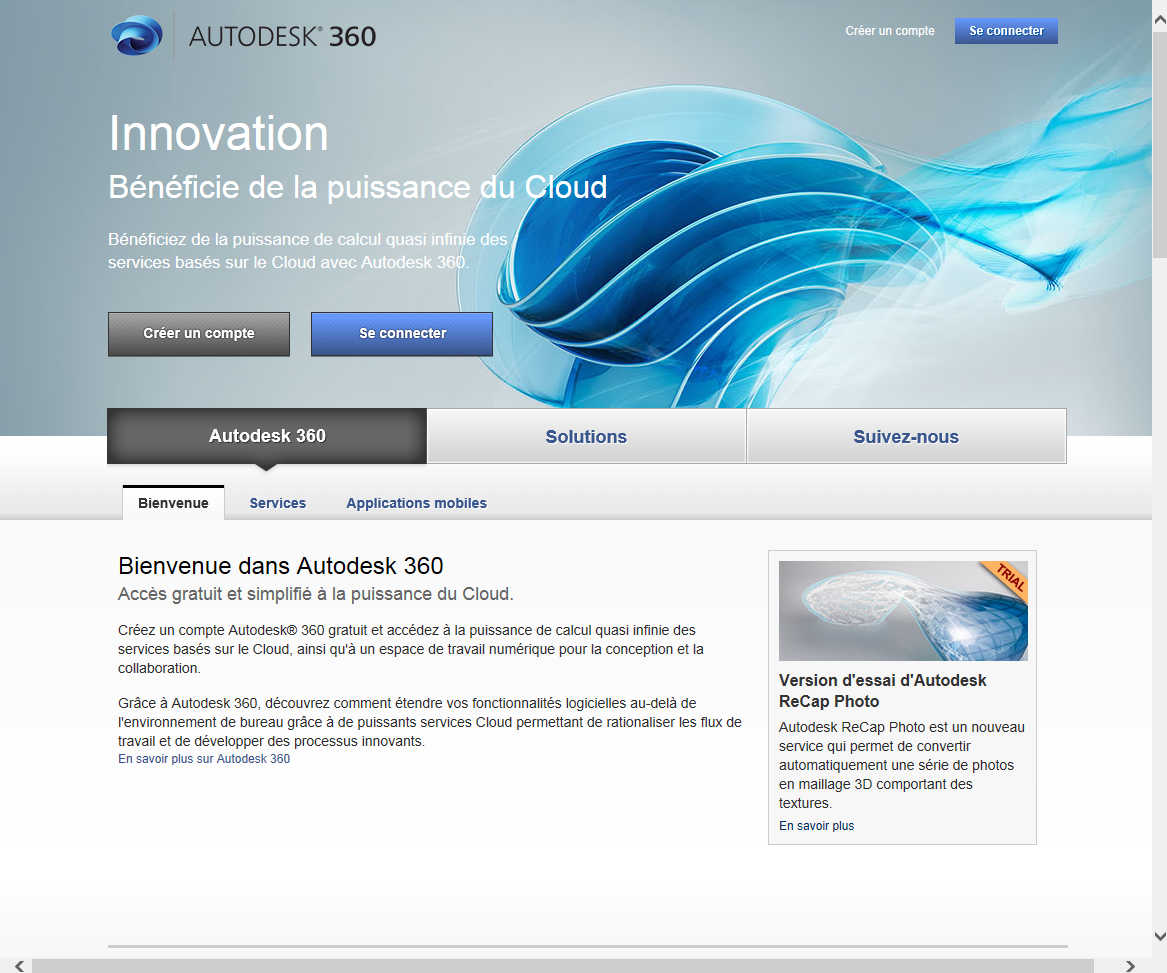The image size is (1167, 973).
Task: Select the Bienvenue sub-tab
Action: point(173,503)
